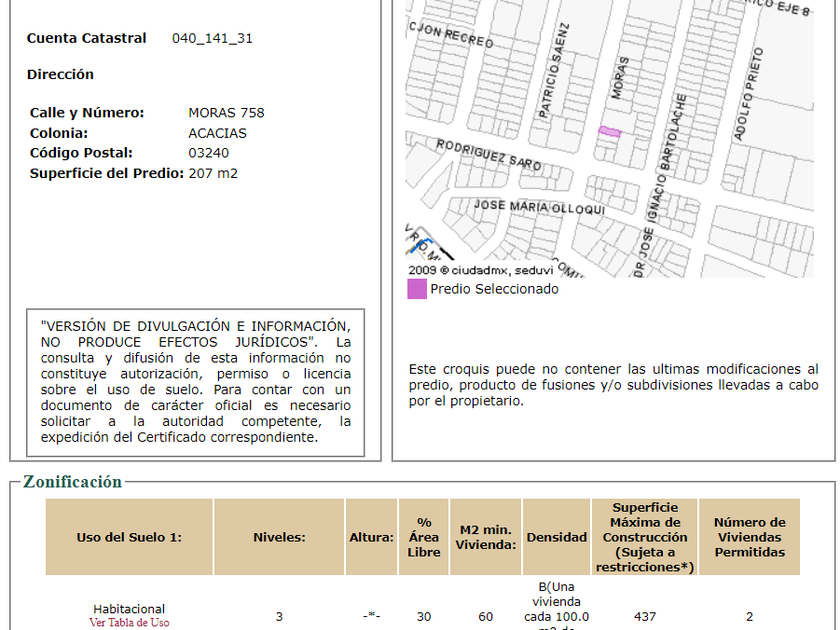Select the max construction value 437
This screenshot has height=630, width=840.
point(645,617)
